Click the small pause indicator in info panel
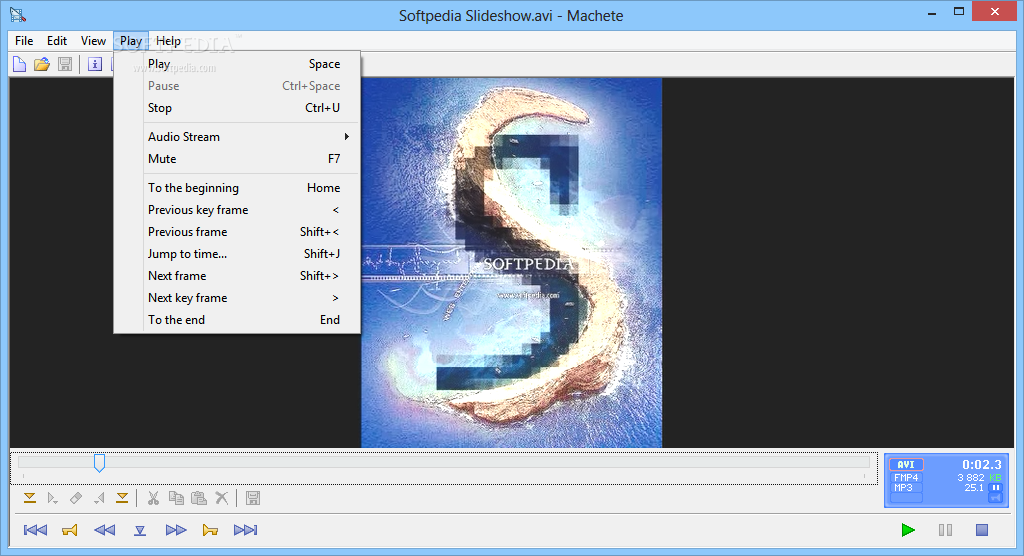This screenshot has width=1024, height=556. click(996, 487)
